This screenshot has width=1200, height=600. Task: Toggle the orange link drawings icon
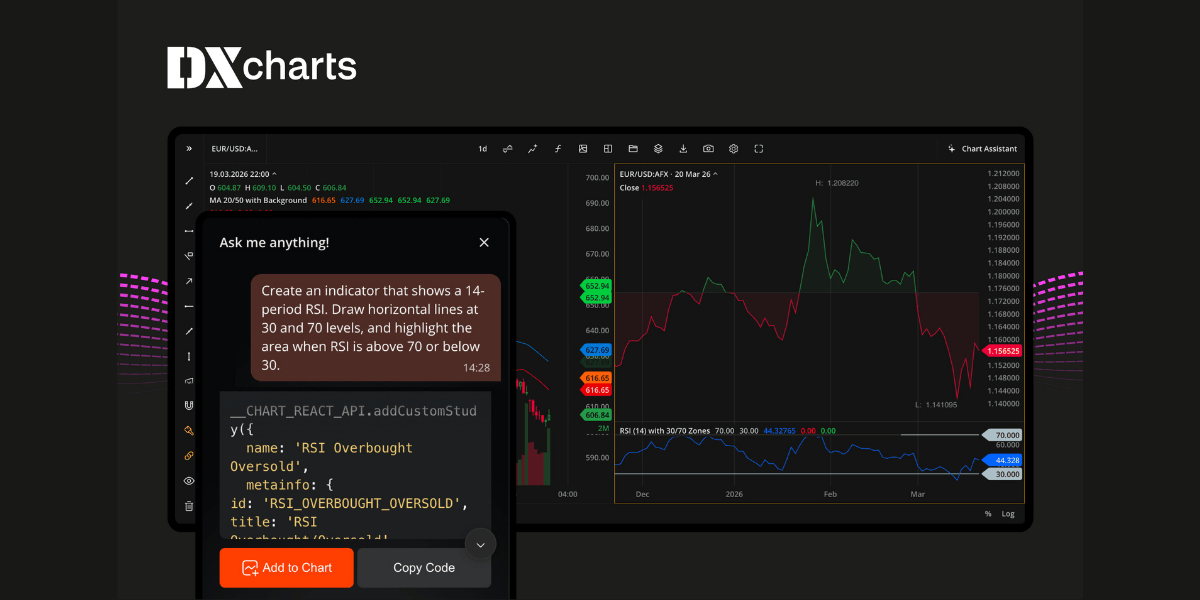point(189,456)
